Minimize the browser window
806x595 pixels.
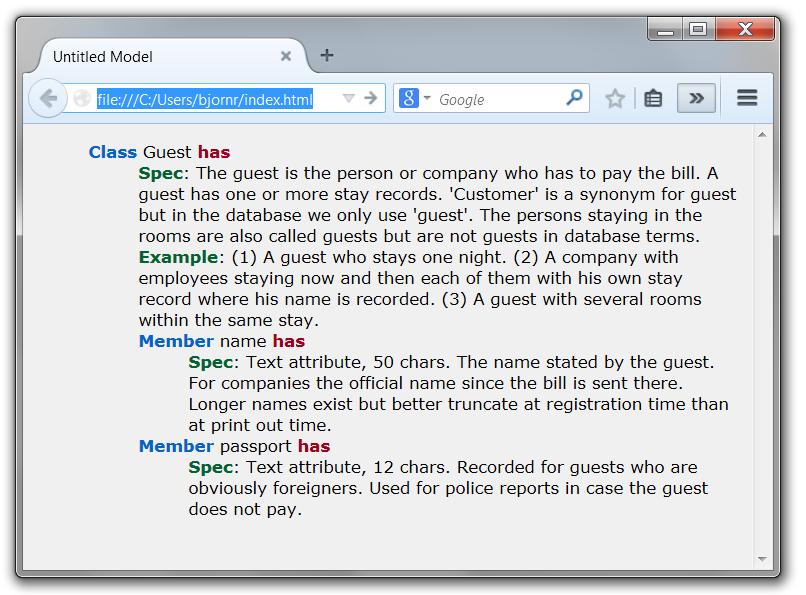(x=665, y=29)
